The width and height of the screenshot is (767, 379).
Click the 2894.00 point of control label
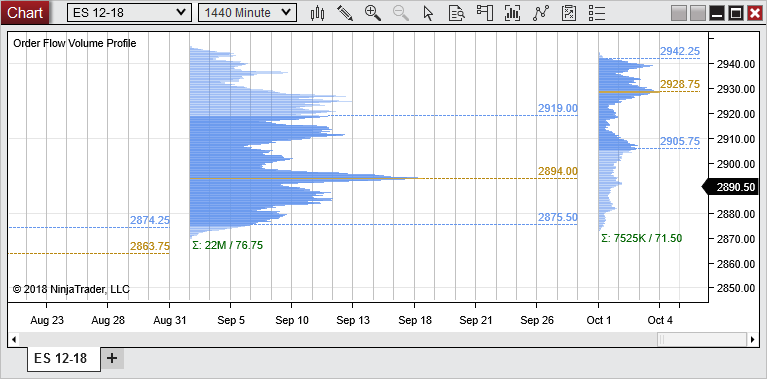(x=558, y=171)
